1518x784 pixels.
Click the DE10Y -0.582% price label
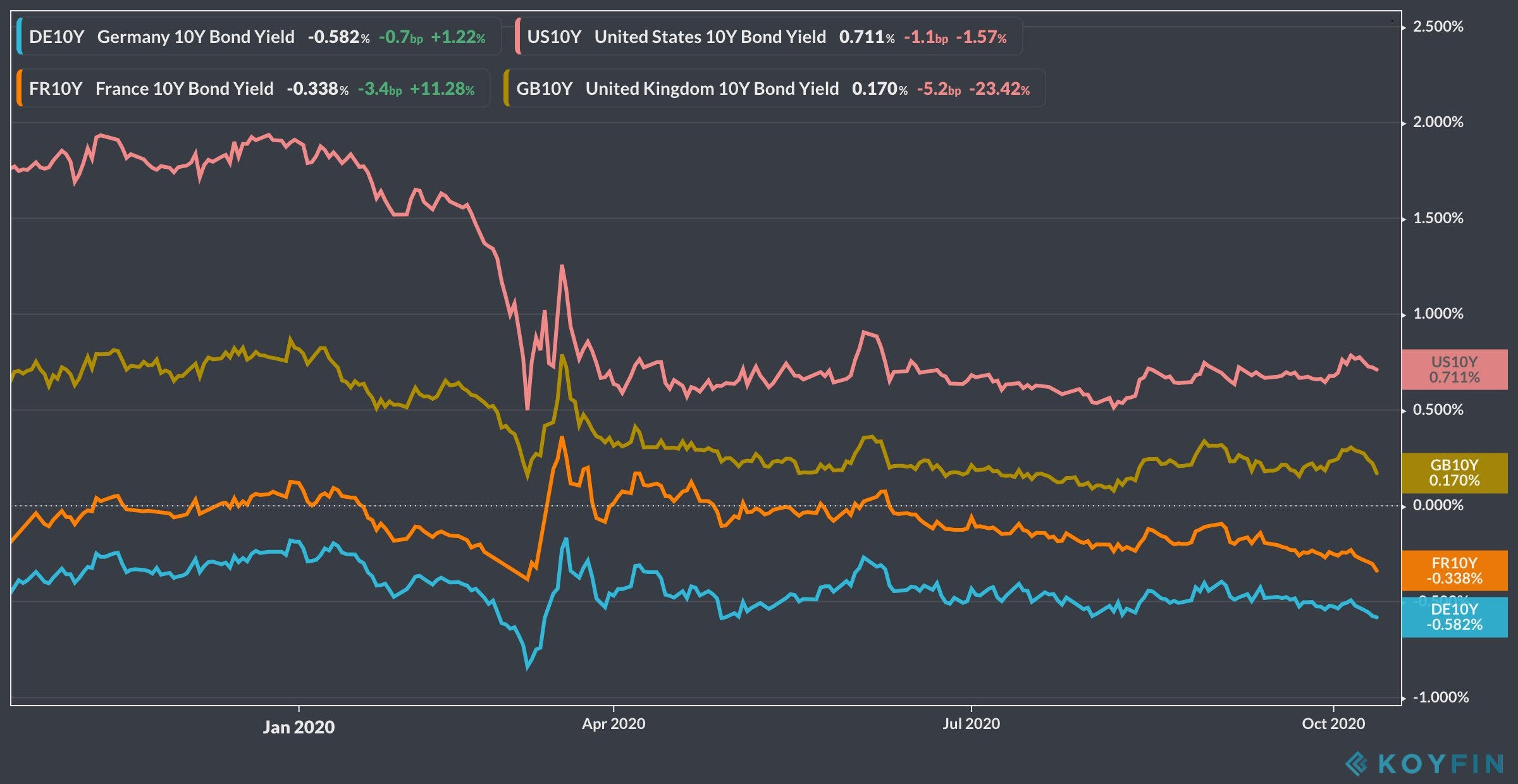coord(1454,617)
